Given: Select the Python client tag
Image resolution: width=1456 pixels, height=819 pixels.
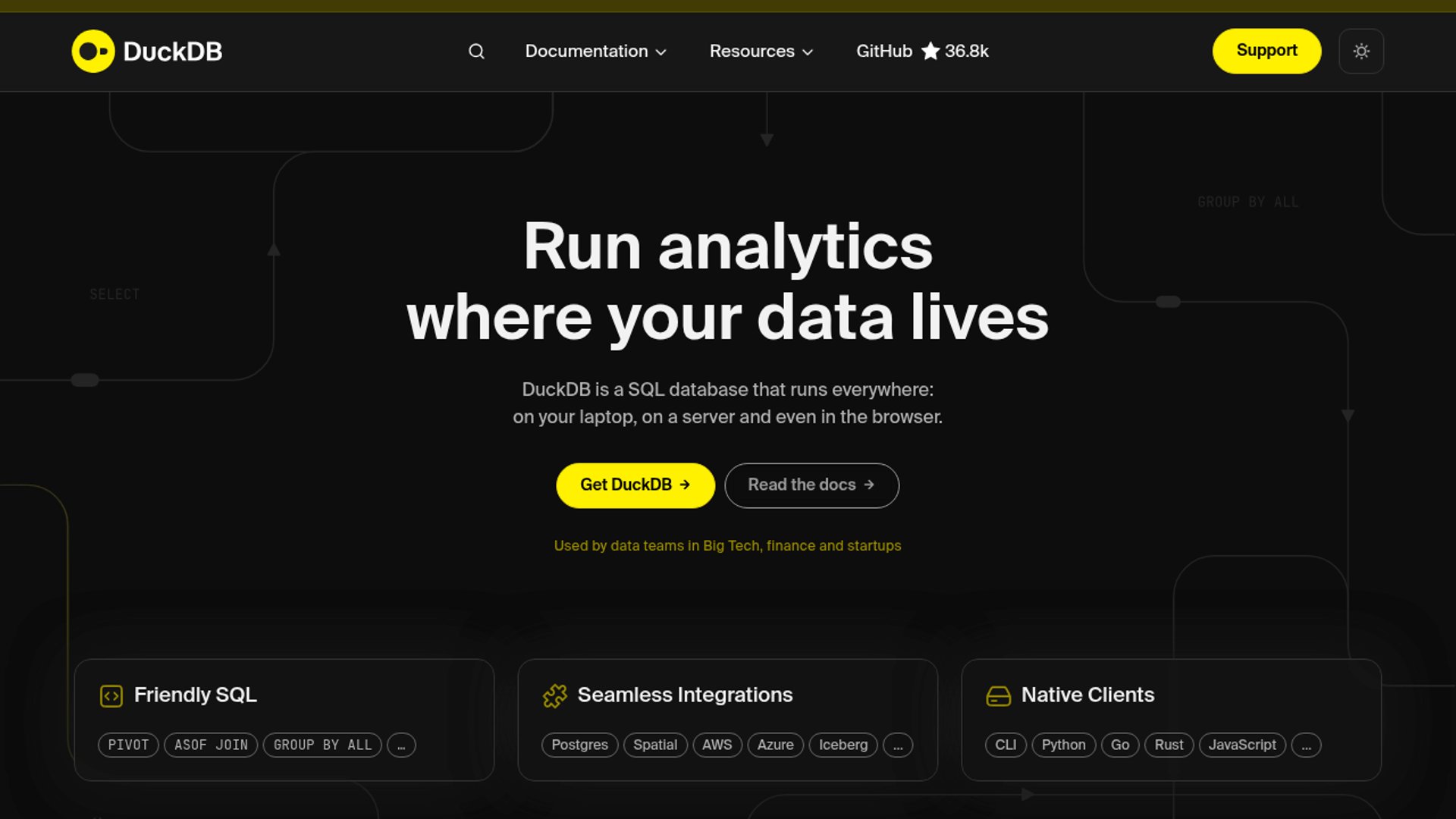Looking at the screenshot, I should (1063, 745).
